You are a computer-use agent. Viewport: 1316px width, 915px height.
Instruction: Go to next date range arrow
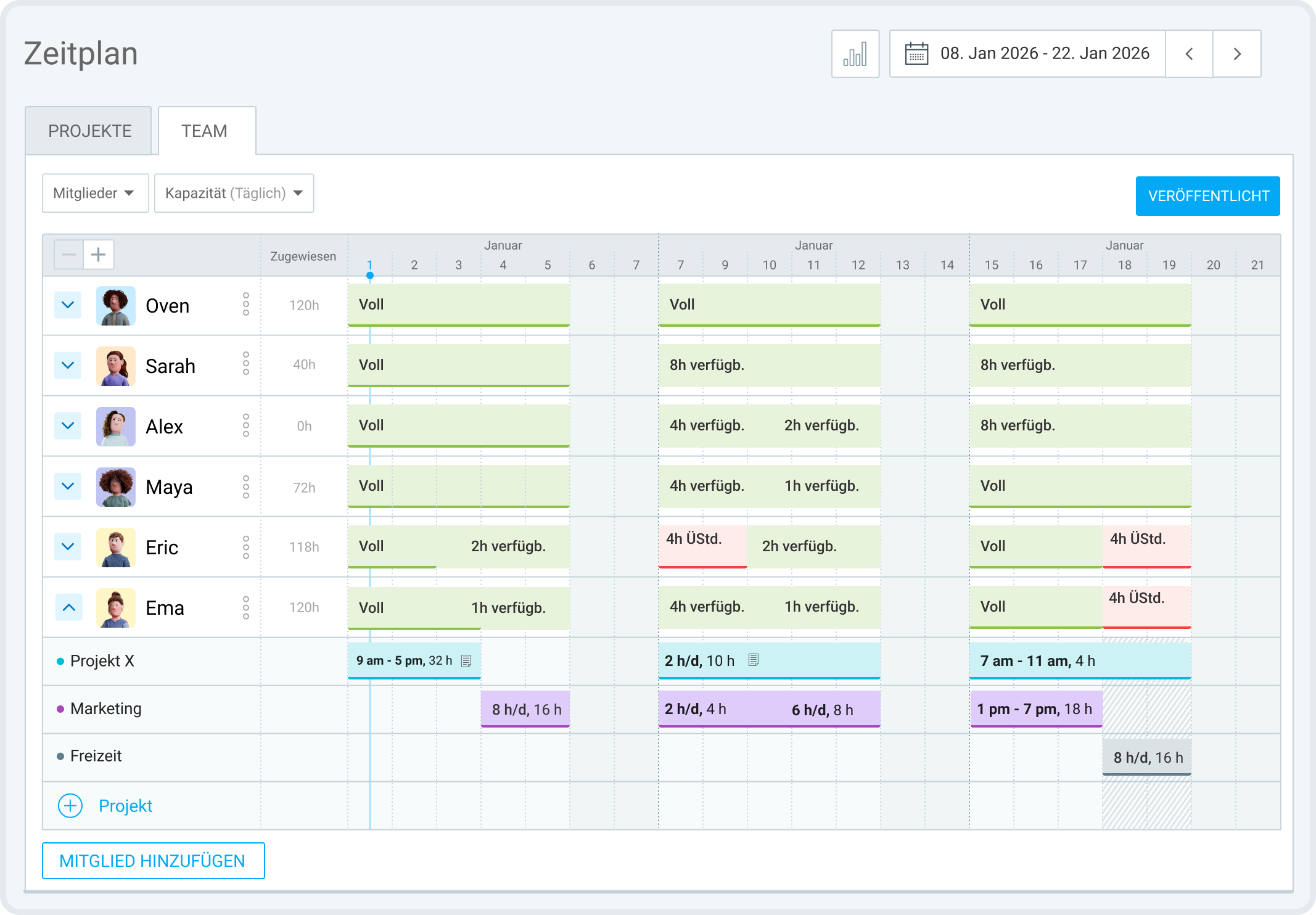click(x=1236, y=54)
